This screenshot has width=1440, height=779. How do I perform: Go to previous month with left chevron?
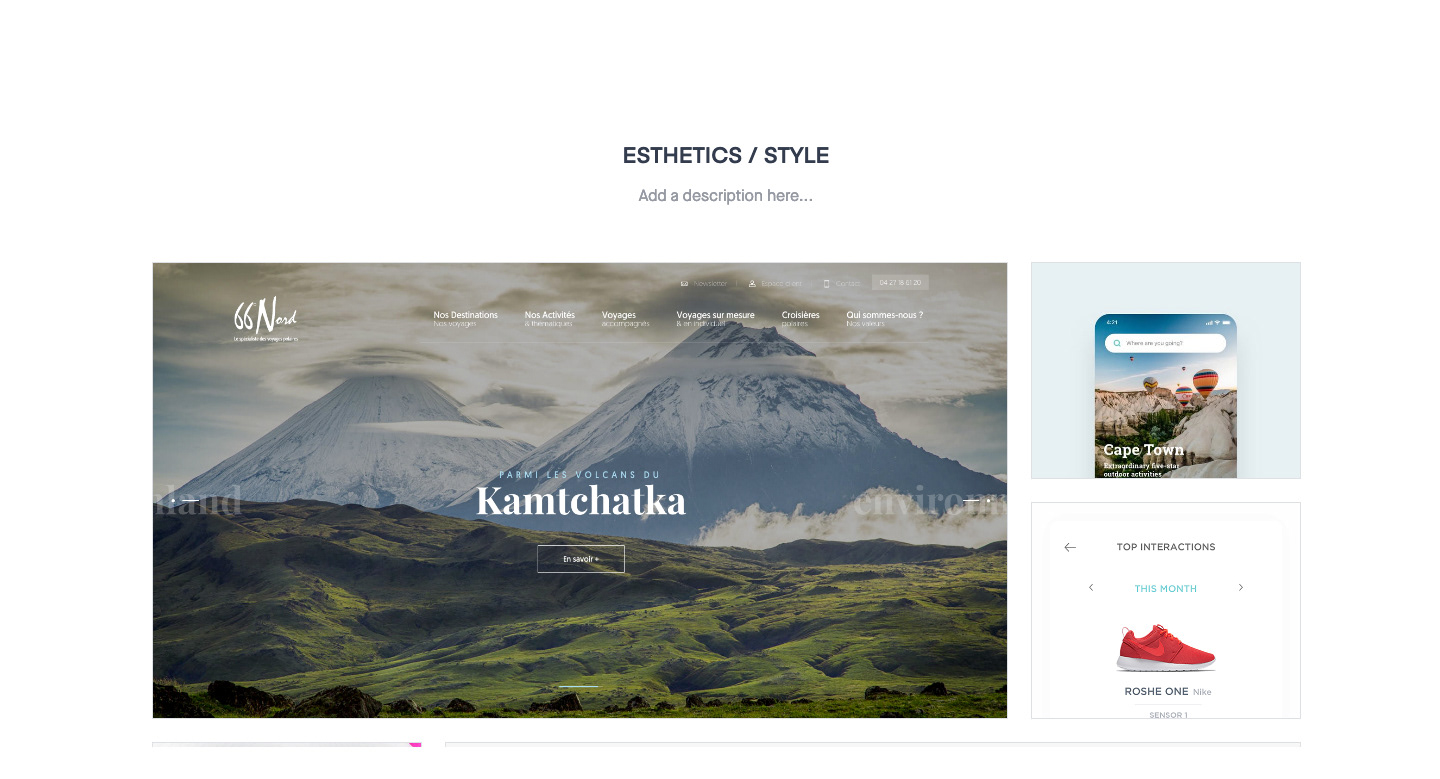[x=1091, y=588]
